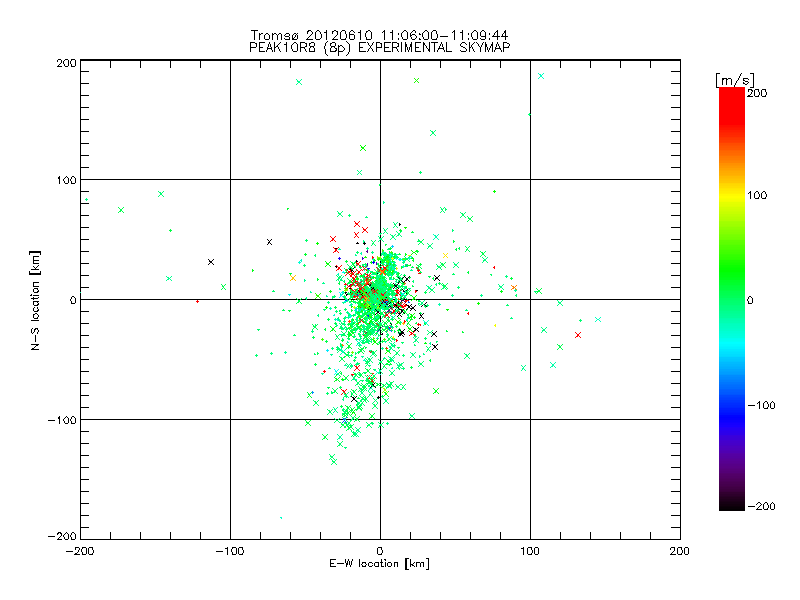Select the 'PEAK10R8 (8p) EXPERIMENTAL SKYMAP' subtitle
This screenshot has height=600, width=800.
point(379,47)
